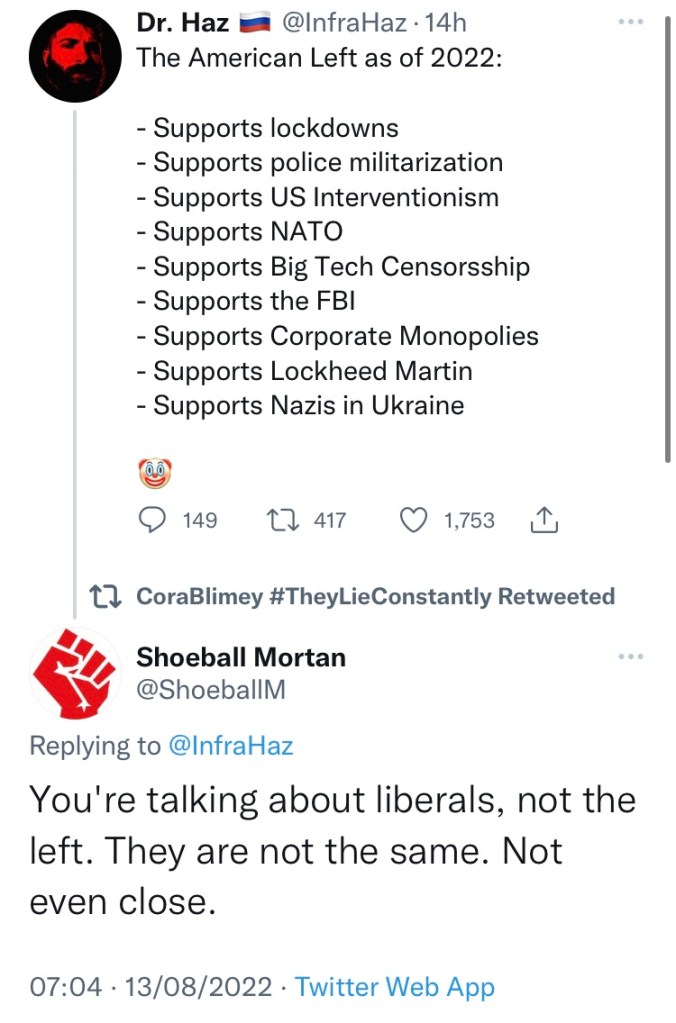Click the 07:04 · 13/08/2022 timestamp
The width and height of the screenshot is (676, 1023).
click(x=151, y=987)
